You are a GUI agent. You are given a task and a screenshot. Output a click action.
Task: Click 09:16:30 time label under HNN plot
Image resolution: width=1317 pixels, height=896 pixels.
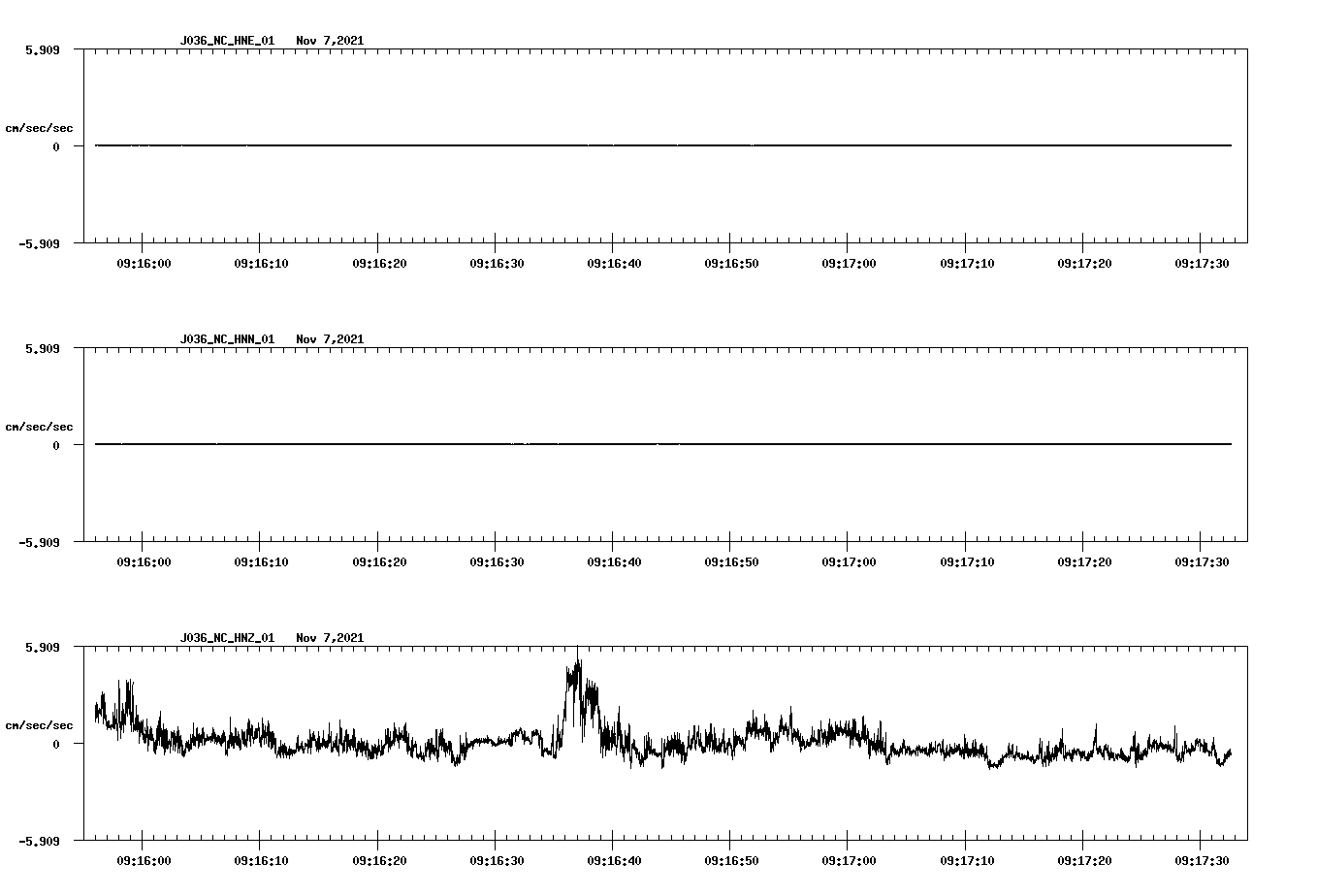tap(497, 562)
